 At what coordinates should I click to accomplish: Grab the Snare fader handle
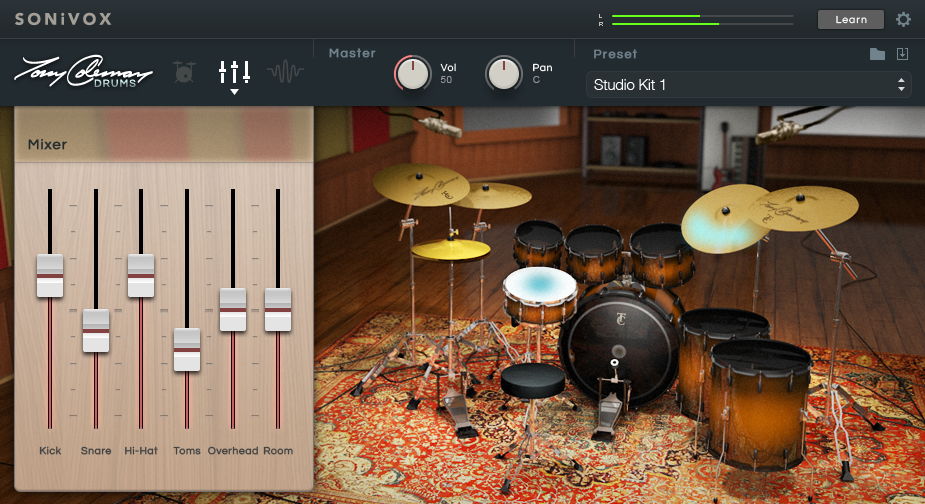96,330
